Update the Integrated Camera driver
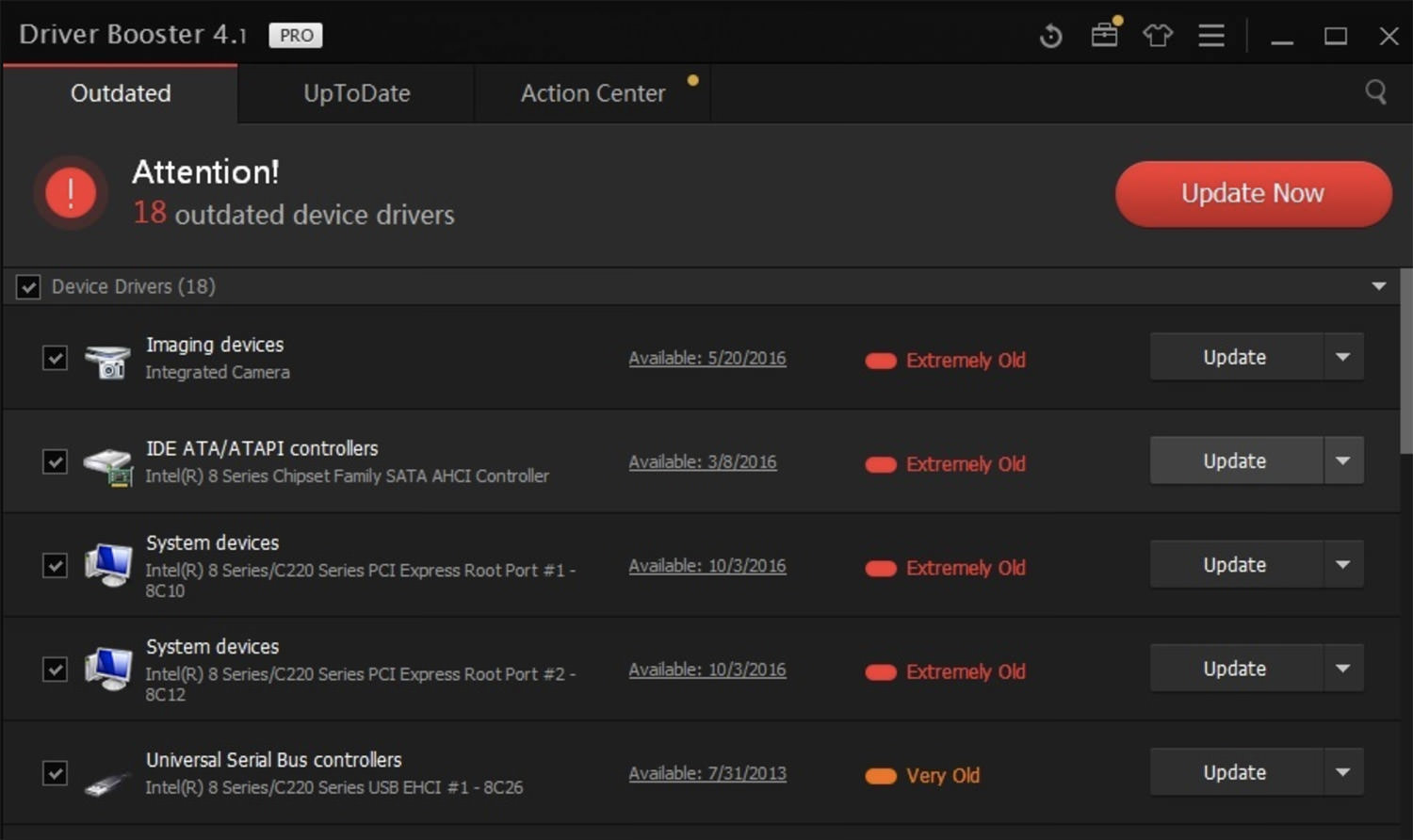1413x840 pixels. click(1236, 357)
